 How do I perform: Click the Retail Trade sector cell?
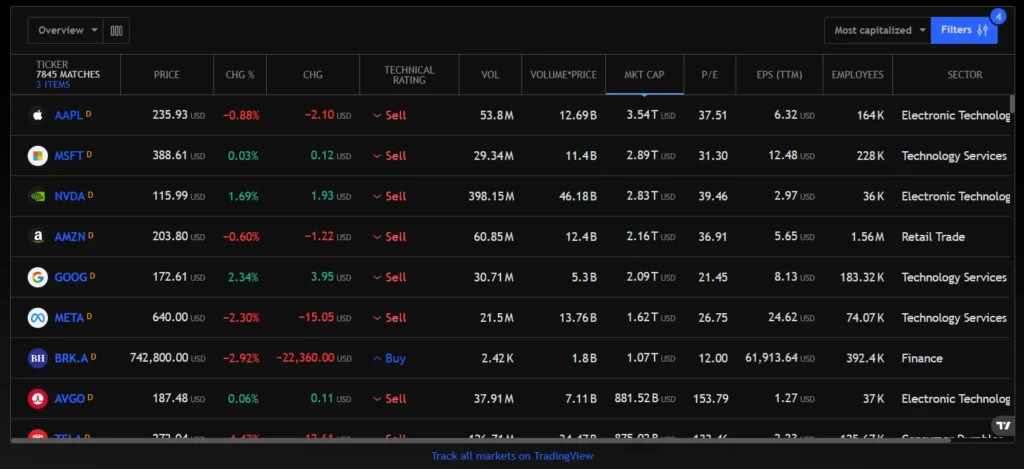(933, 236)
